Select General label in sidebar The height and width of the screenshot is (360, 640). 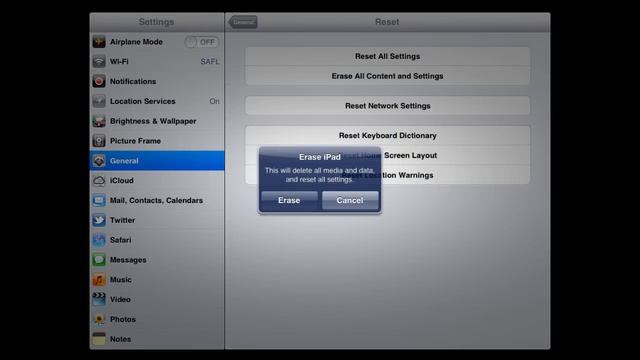[x=124, y=161]
